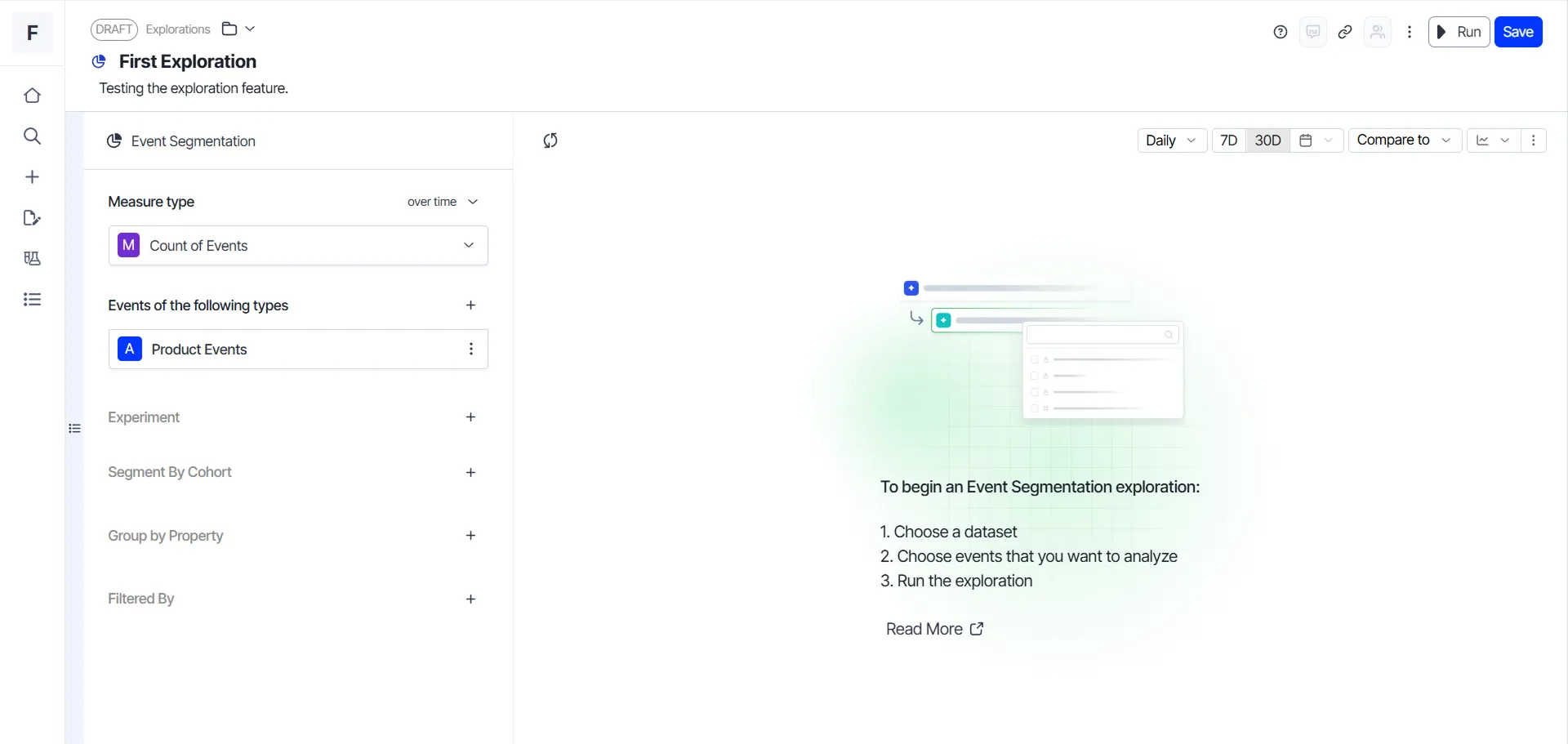Click the Explorations breadcrumb
The height and width of the screenshot is (744, 1568).
click(x=178, y=29)
